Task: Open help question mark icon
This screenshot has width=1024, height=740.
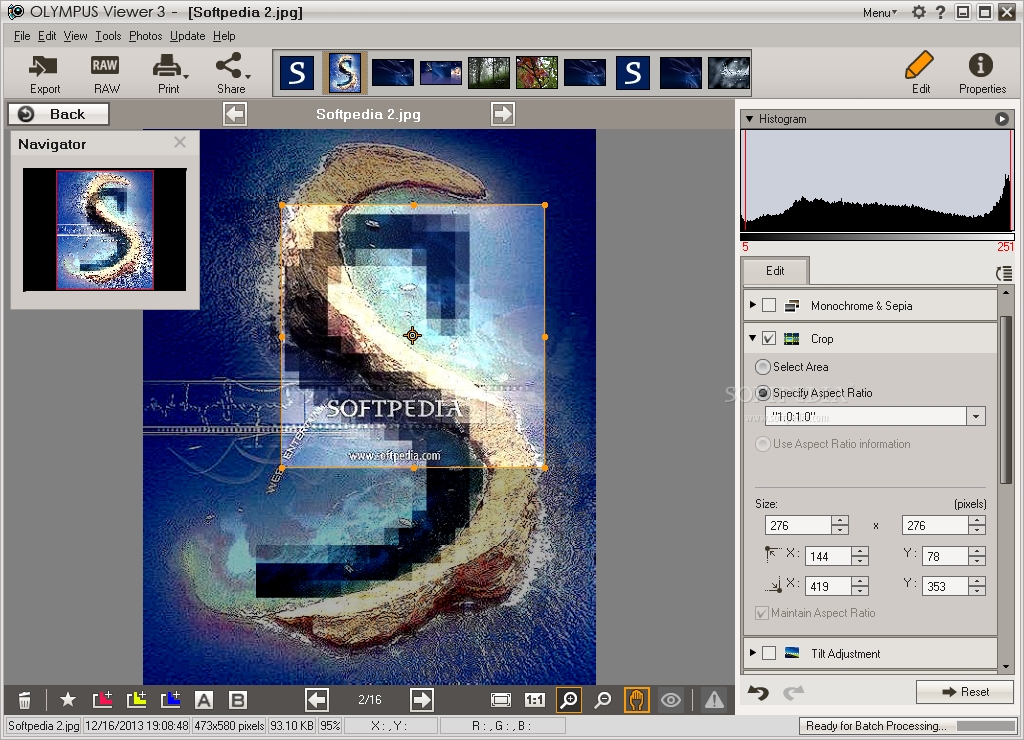Action: coord(940,12)
